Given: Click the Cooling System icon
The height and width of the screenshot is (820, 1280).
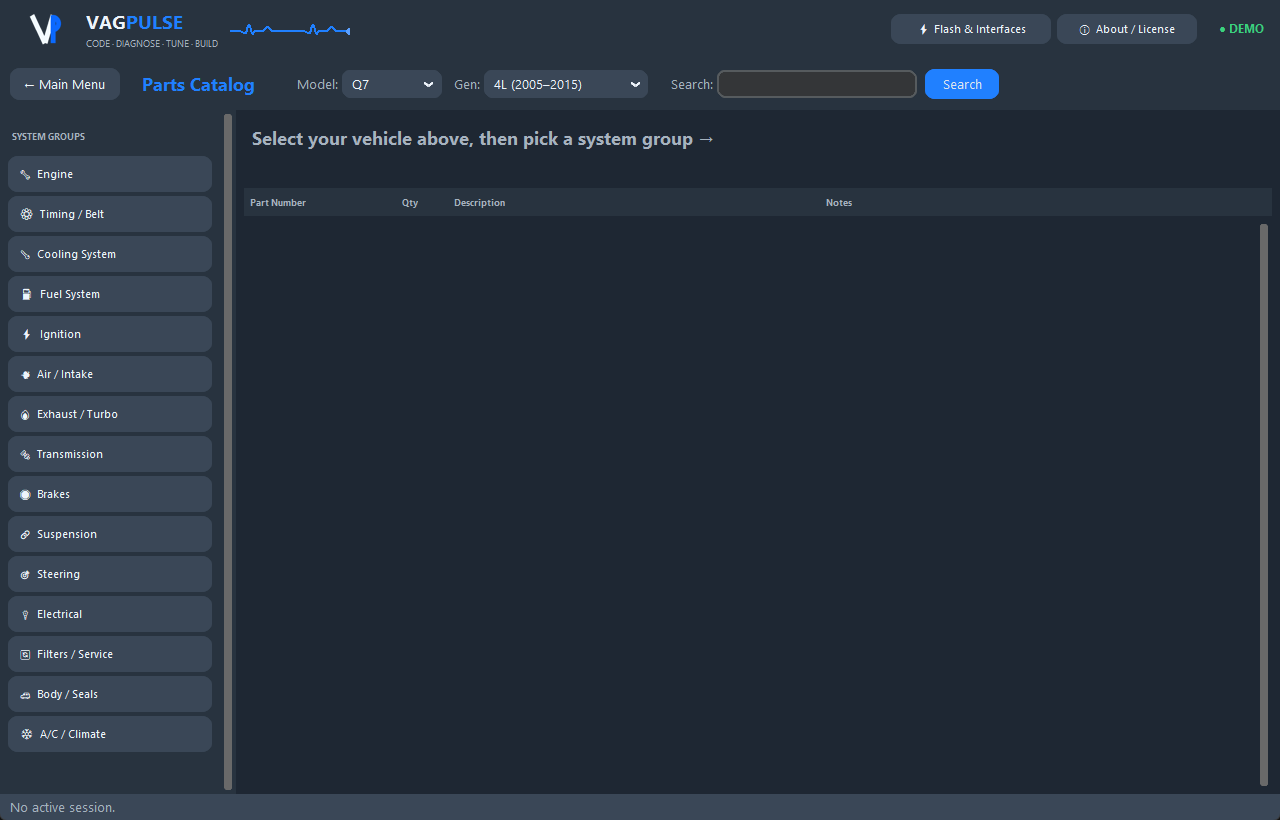Looking at the screenshot, I should point(25,254).
